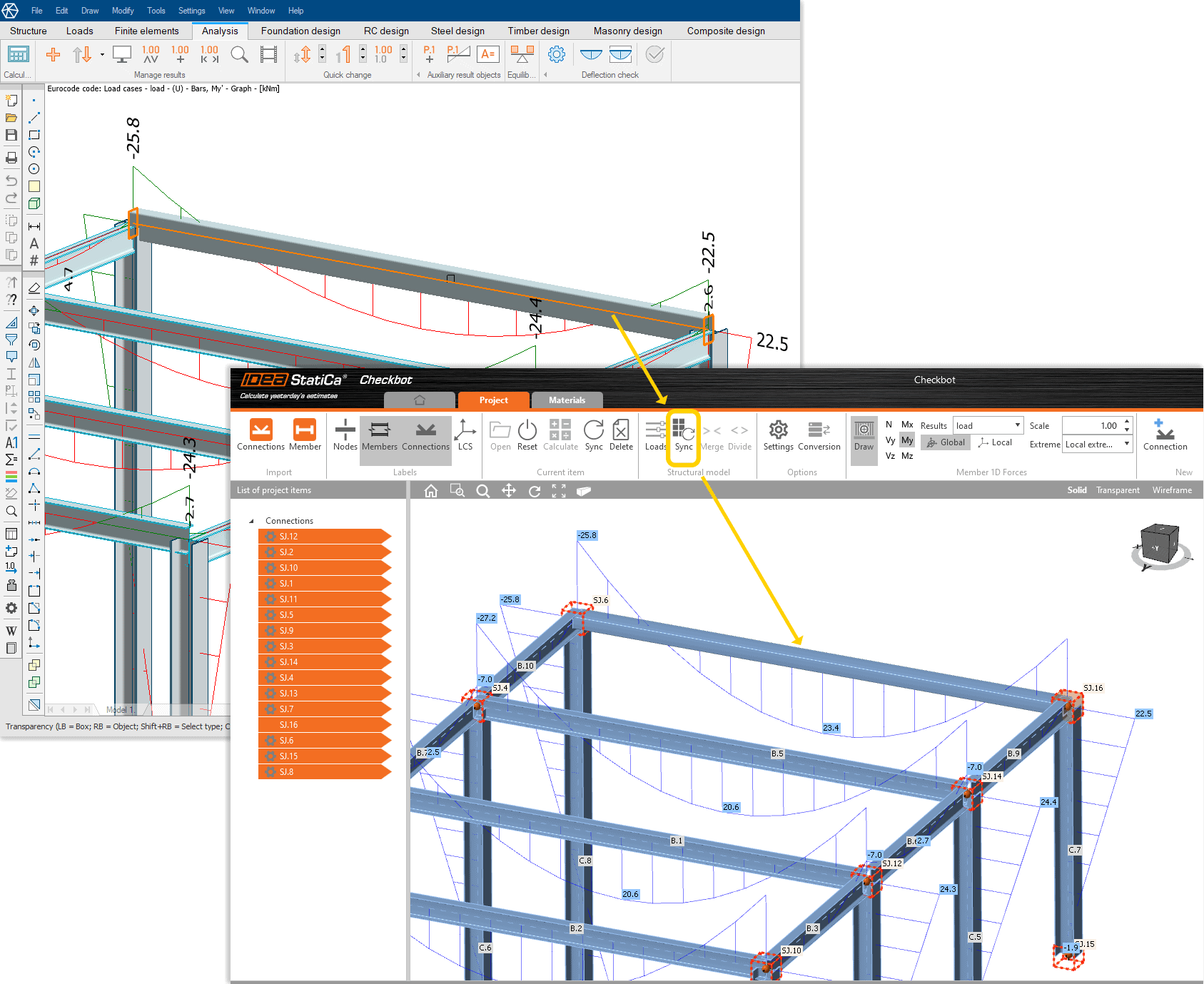Click the A= result label icon
Image resolution: width=1204 pixels, height=984 pixels.
pyautogui.click(x=488, y=54)
